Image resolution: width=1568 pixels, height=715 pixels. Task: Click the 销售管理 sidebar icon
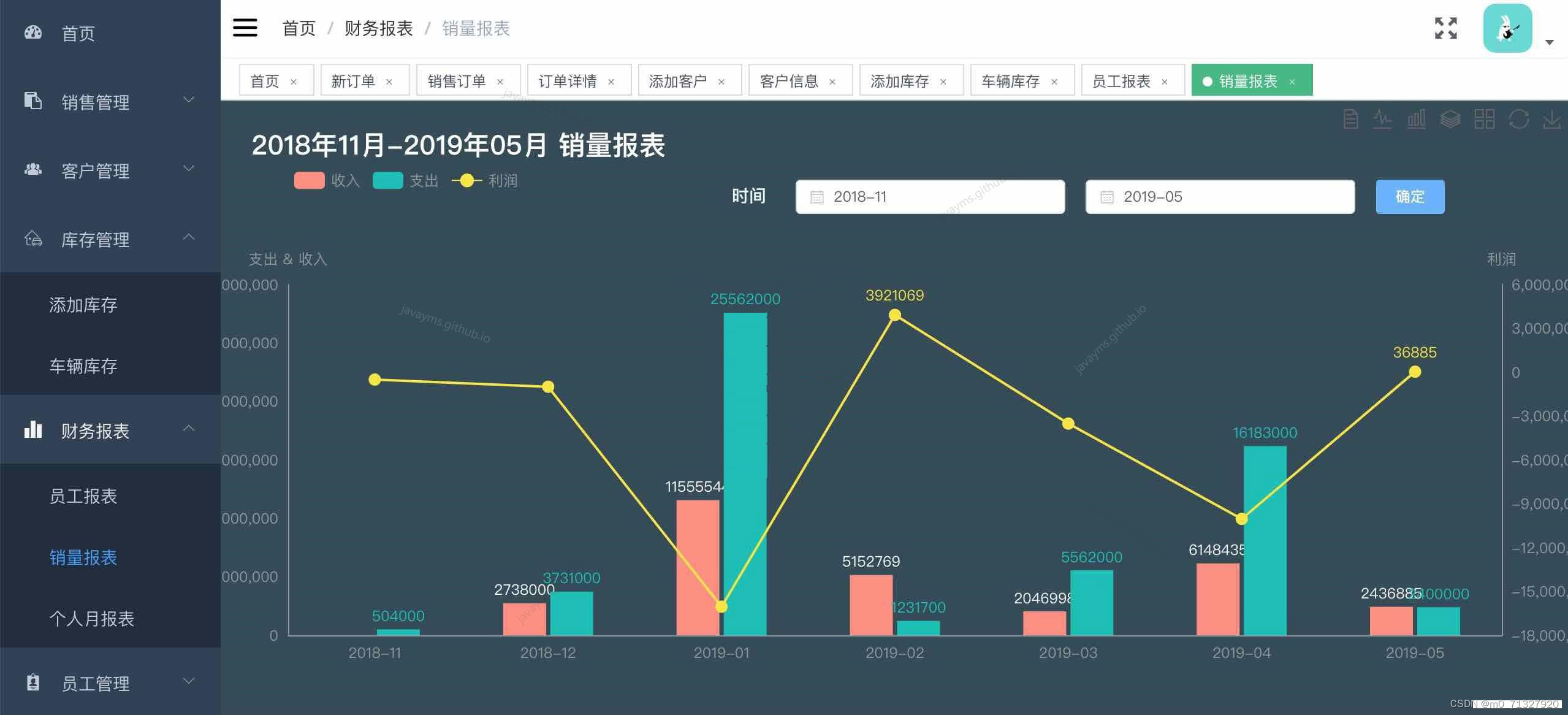(x=33, y=101)
